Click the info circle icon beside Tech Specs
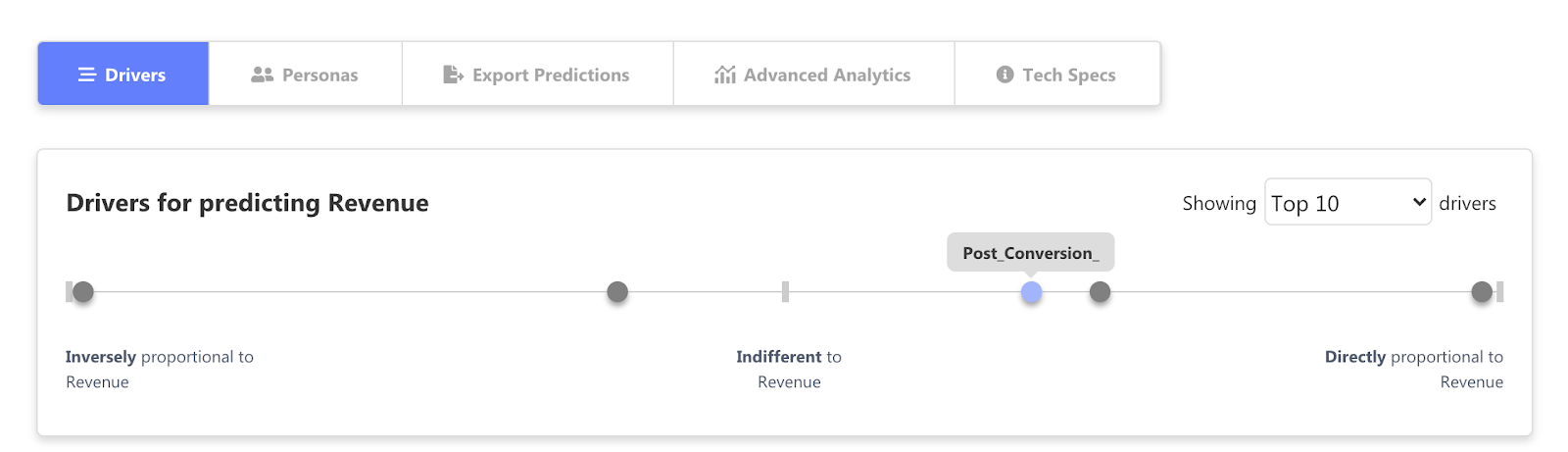 coord(1004,75)
